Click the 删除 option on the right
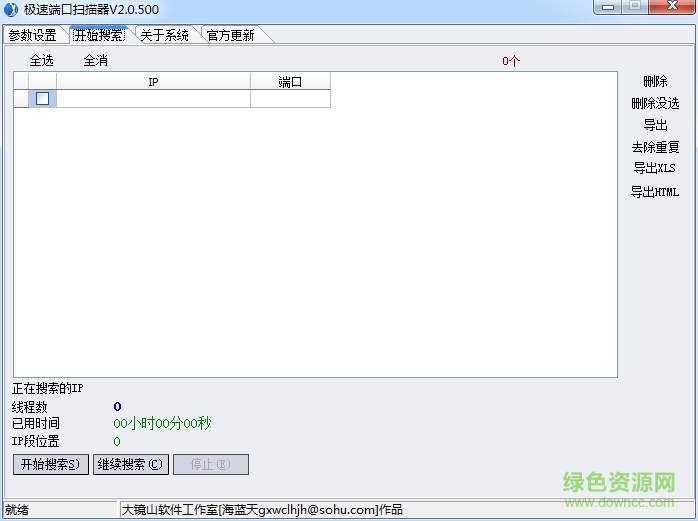This screenshot has height=521, width=698. click(655, 82)
